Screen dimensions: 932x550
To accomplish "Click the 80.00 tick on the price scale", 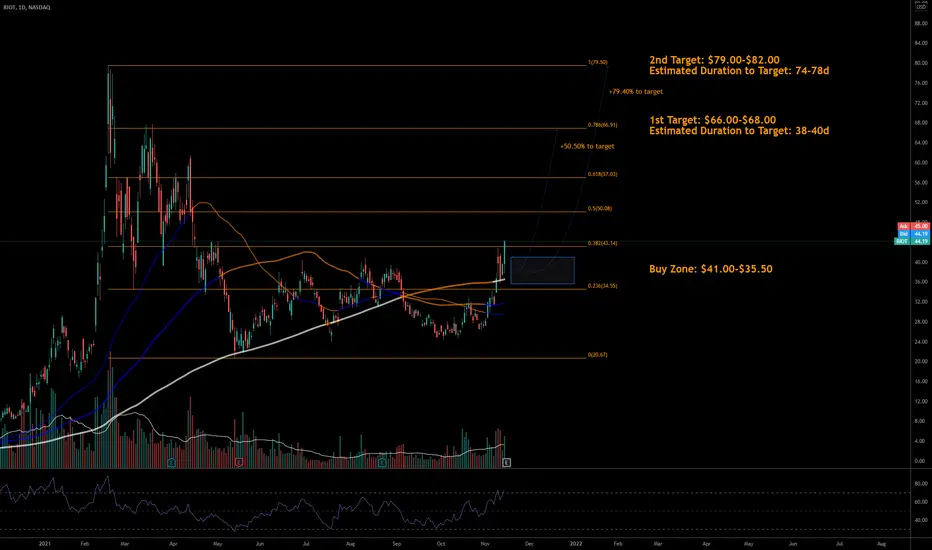I will [921, 63].
